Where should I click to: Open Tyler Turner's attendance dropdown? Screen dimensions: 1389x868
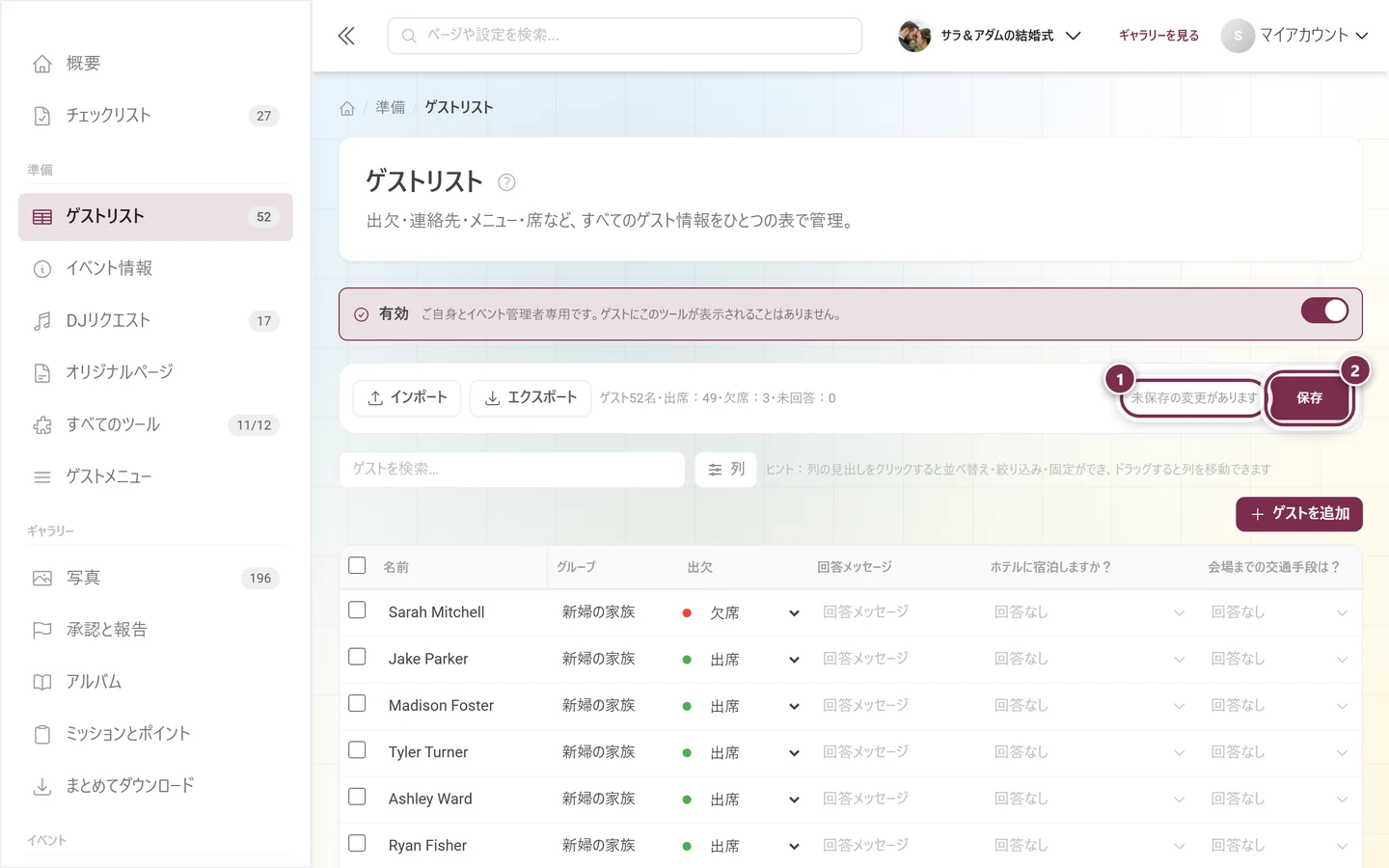click(741, 753)
